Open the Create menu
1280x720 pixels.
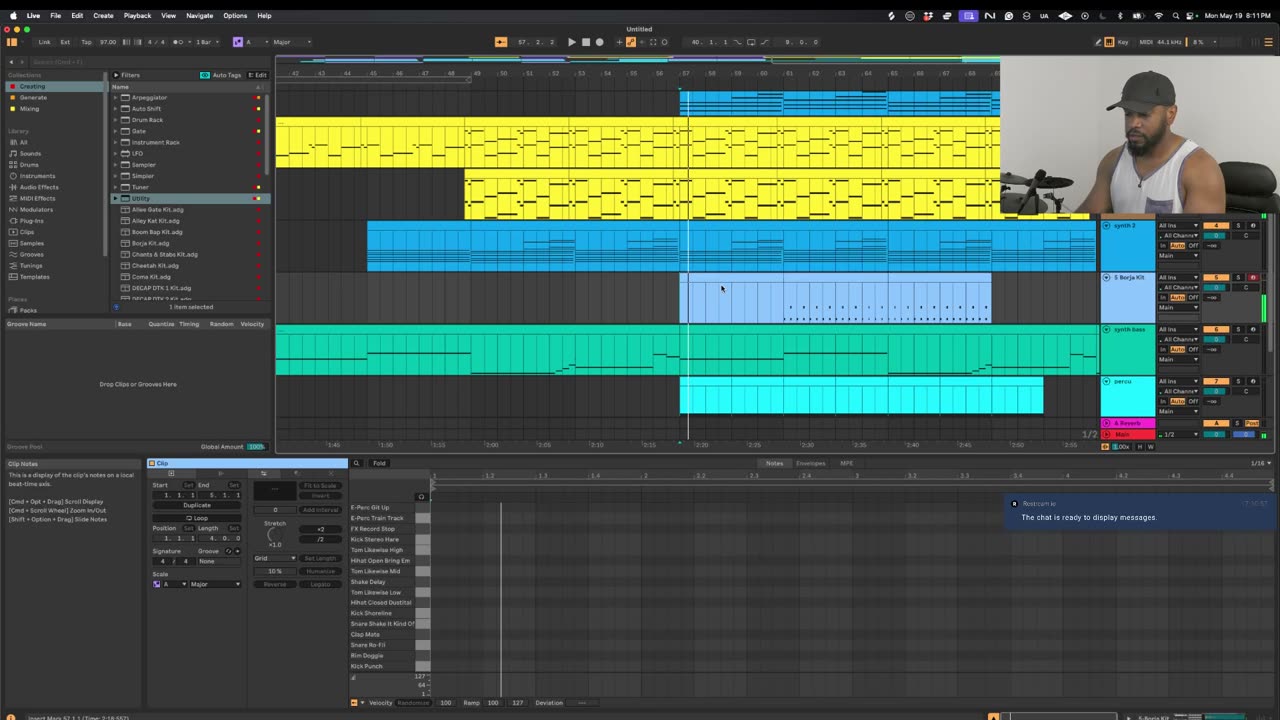coord(103,16)
